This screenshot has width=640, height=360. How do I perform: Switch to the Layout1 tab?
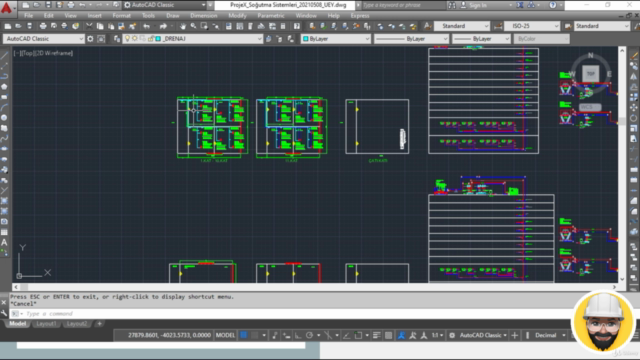(46, 324)
